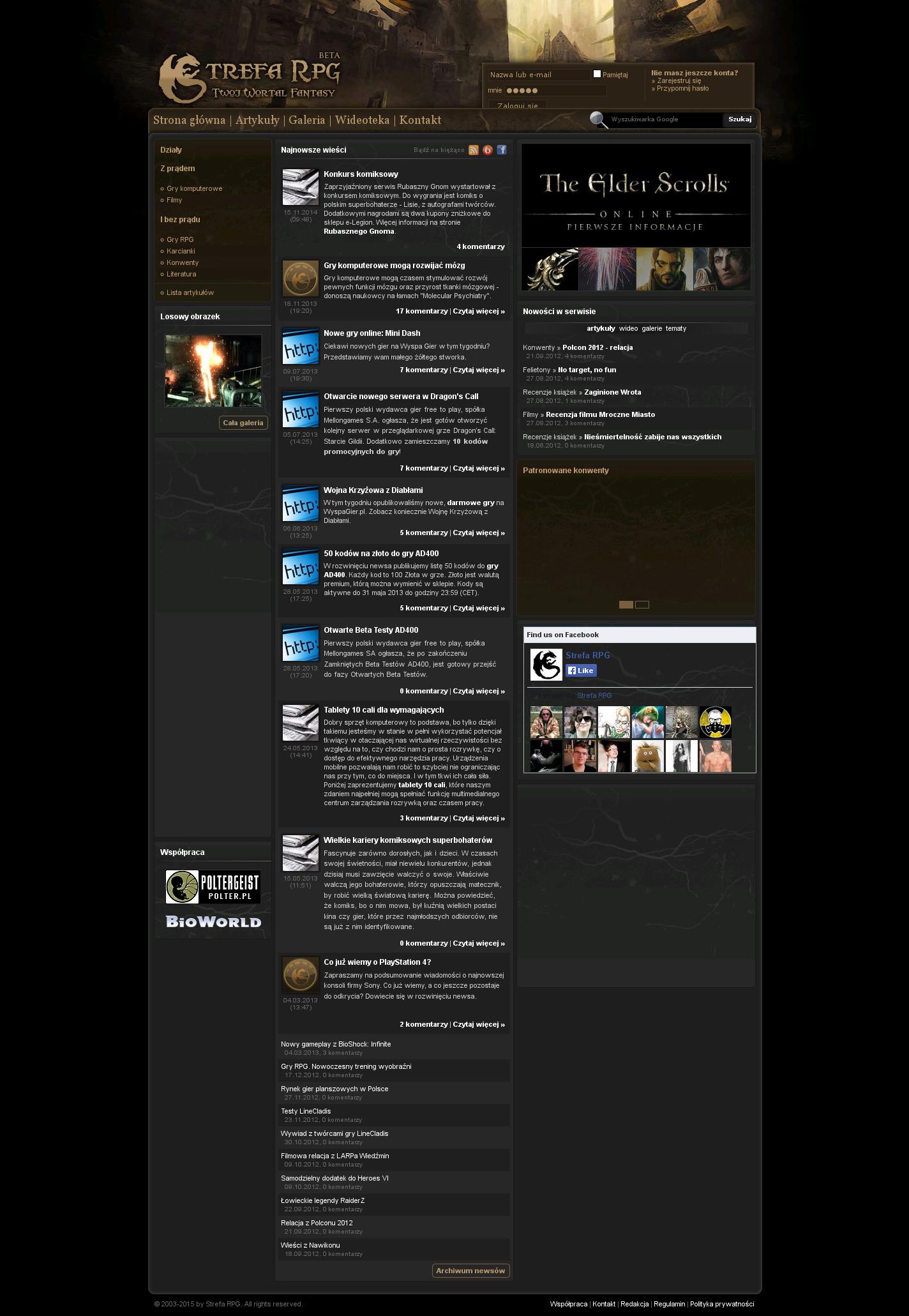Open the Losowy obrazek thumbnail image
This screenshot has height=1316, width=909.
click(x=213, y=371)
